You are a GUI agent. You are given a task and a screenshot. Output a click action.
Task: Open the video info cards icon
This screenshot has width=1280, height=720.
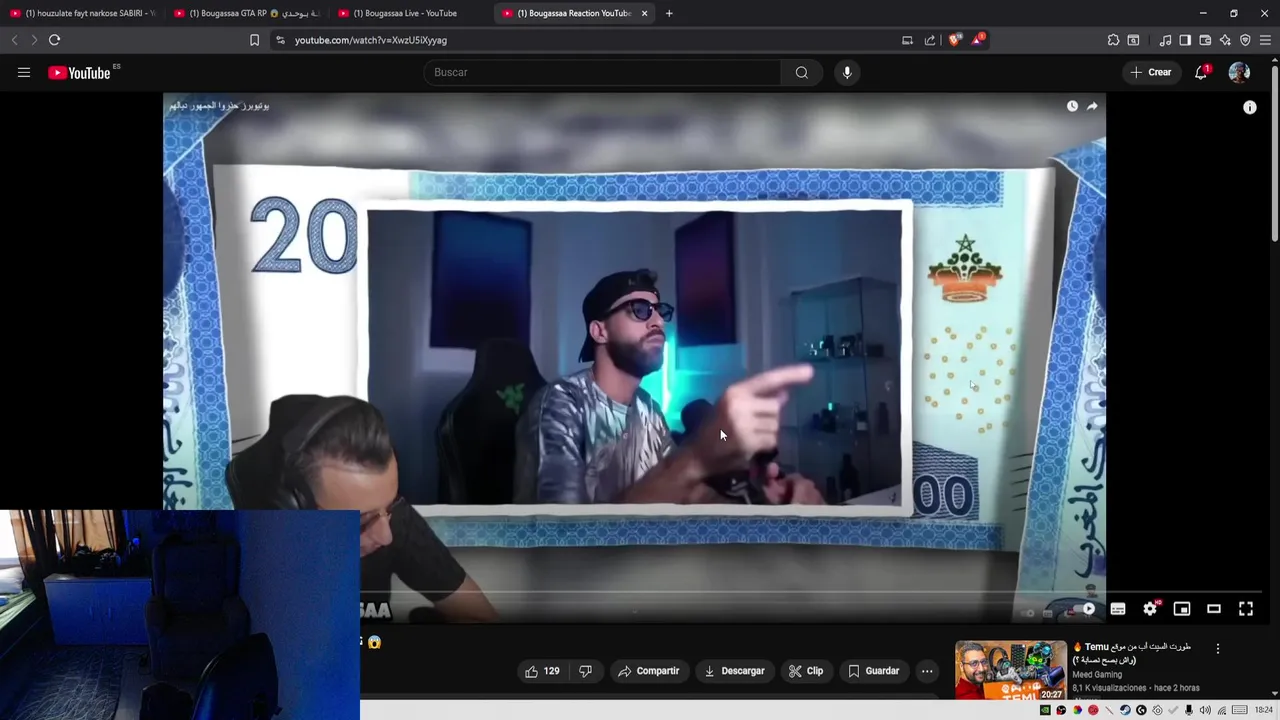pyautogui.click(x=1250, y=107)
